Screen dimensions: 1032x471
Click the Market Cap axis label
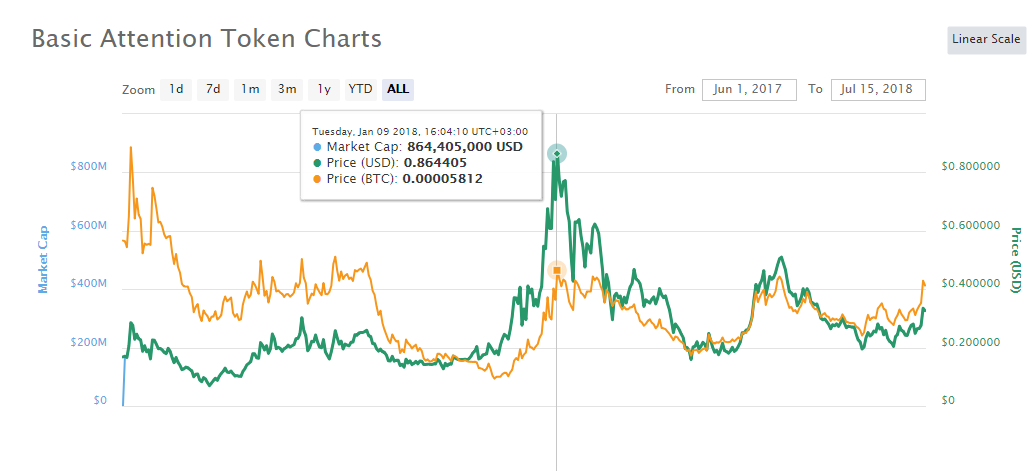(x=43, y=259)
